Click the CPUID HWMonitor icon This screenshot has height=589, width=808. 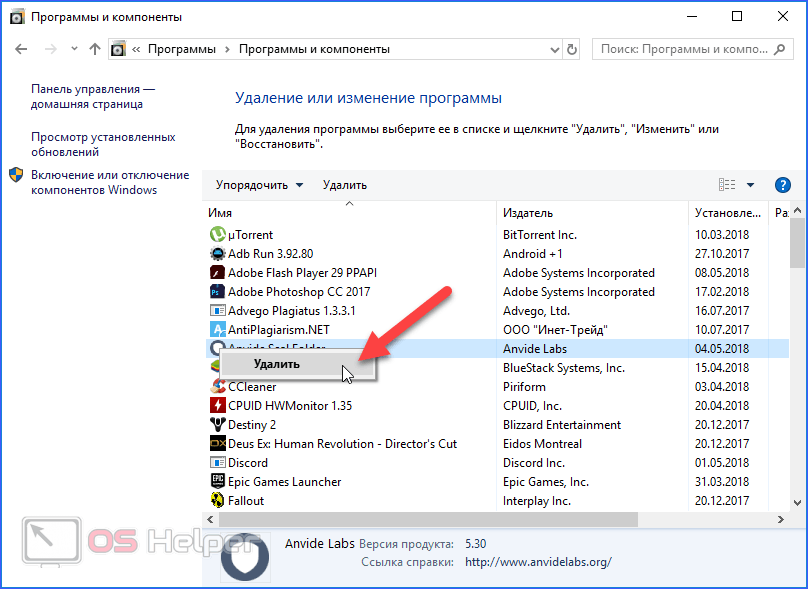(x=217, y=406)
